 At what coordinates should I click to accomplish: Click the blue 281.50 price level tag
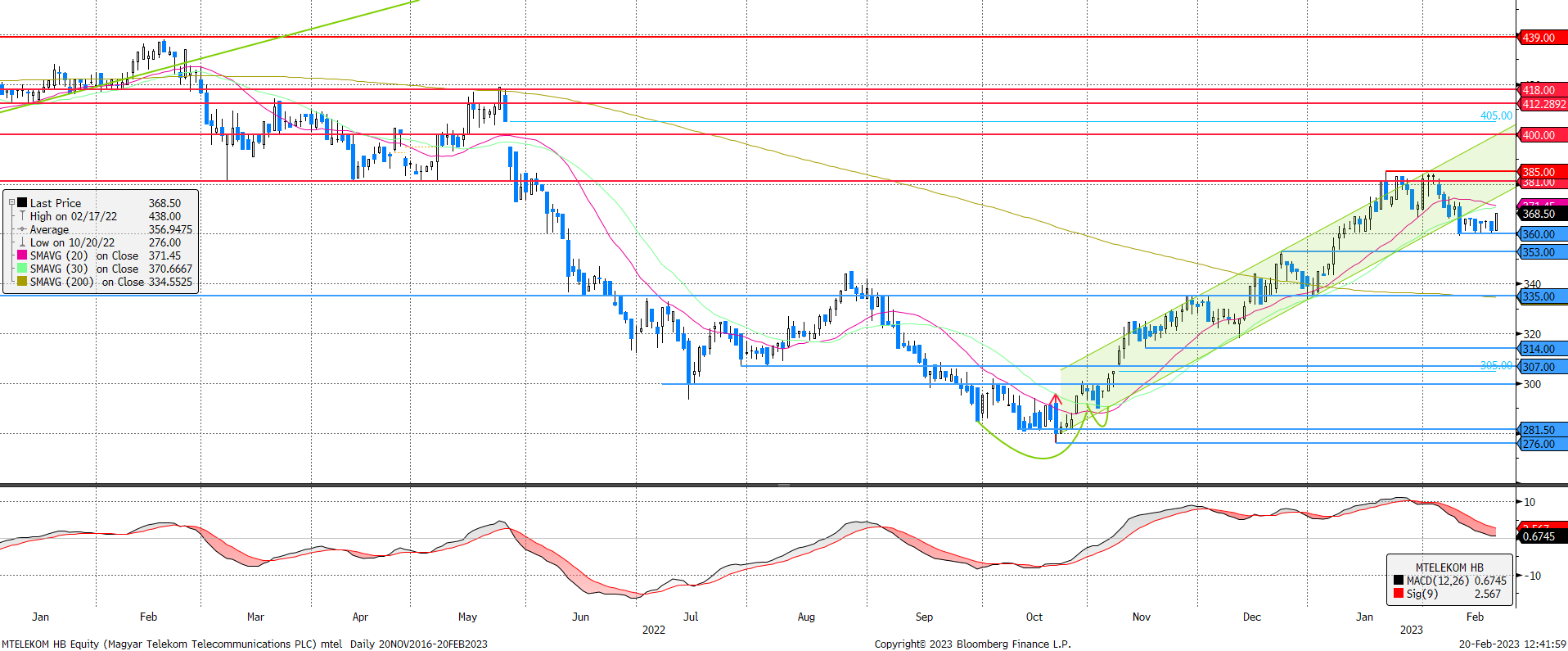[x=1543, y=430]
